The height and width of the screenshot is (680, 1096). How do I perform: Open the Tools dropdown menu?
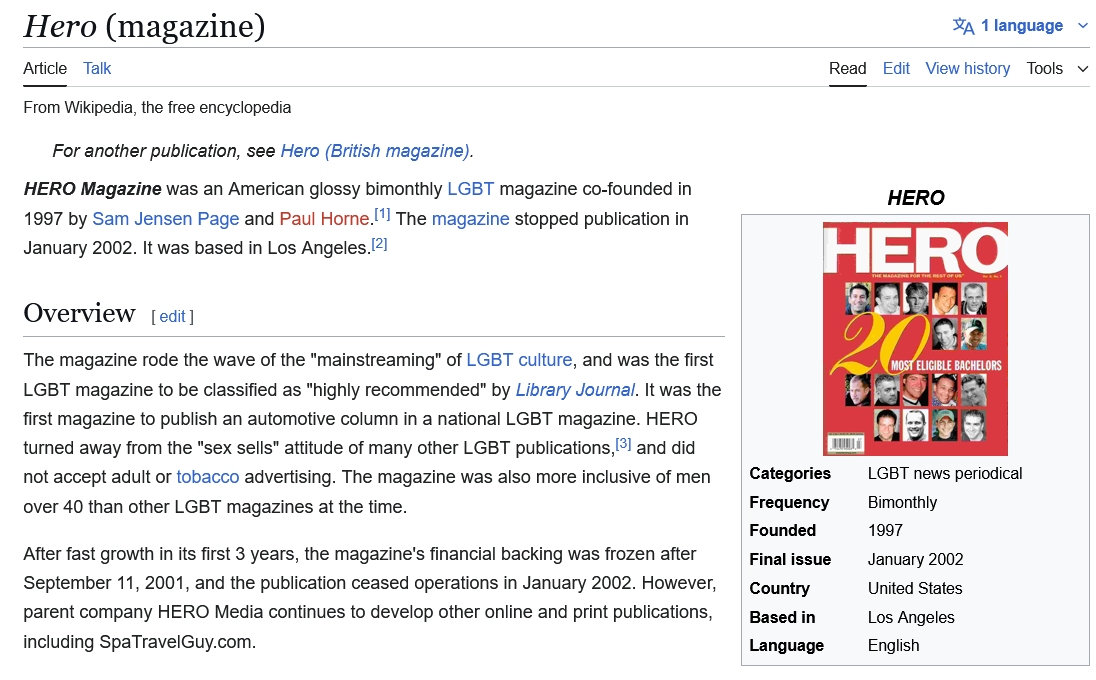(x=1056, y=68)
